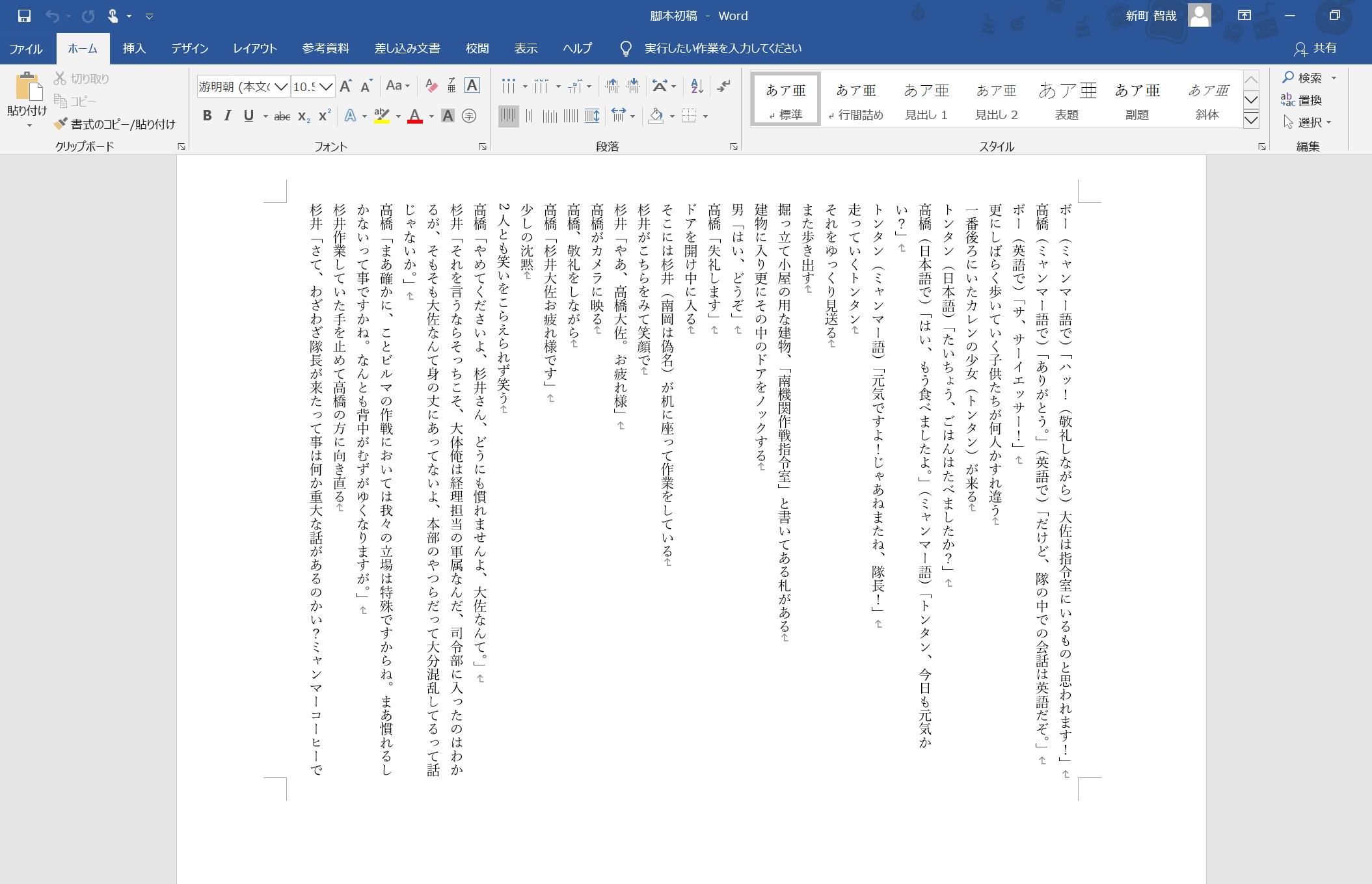Switch to the 挿入 ribbon tab
This screenshot has height=884, width=1372.
click(133, 48)
